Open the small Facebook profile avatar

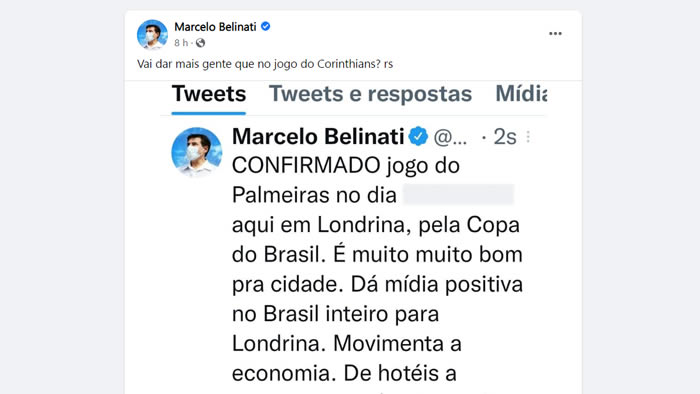click(x=152, y=34)
